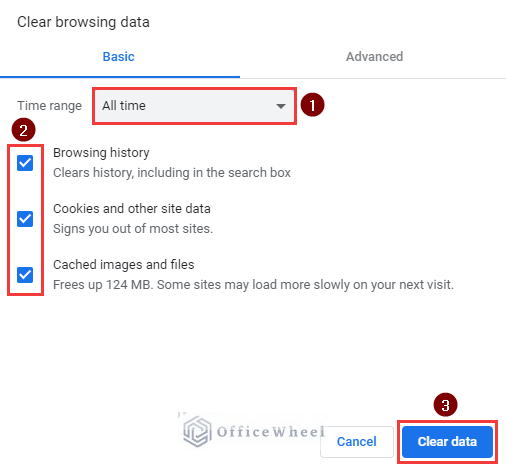Click the 'Cached images and files' label
This screenshot has height=470, width=506.
[124, 265]
